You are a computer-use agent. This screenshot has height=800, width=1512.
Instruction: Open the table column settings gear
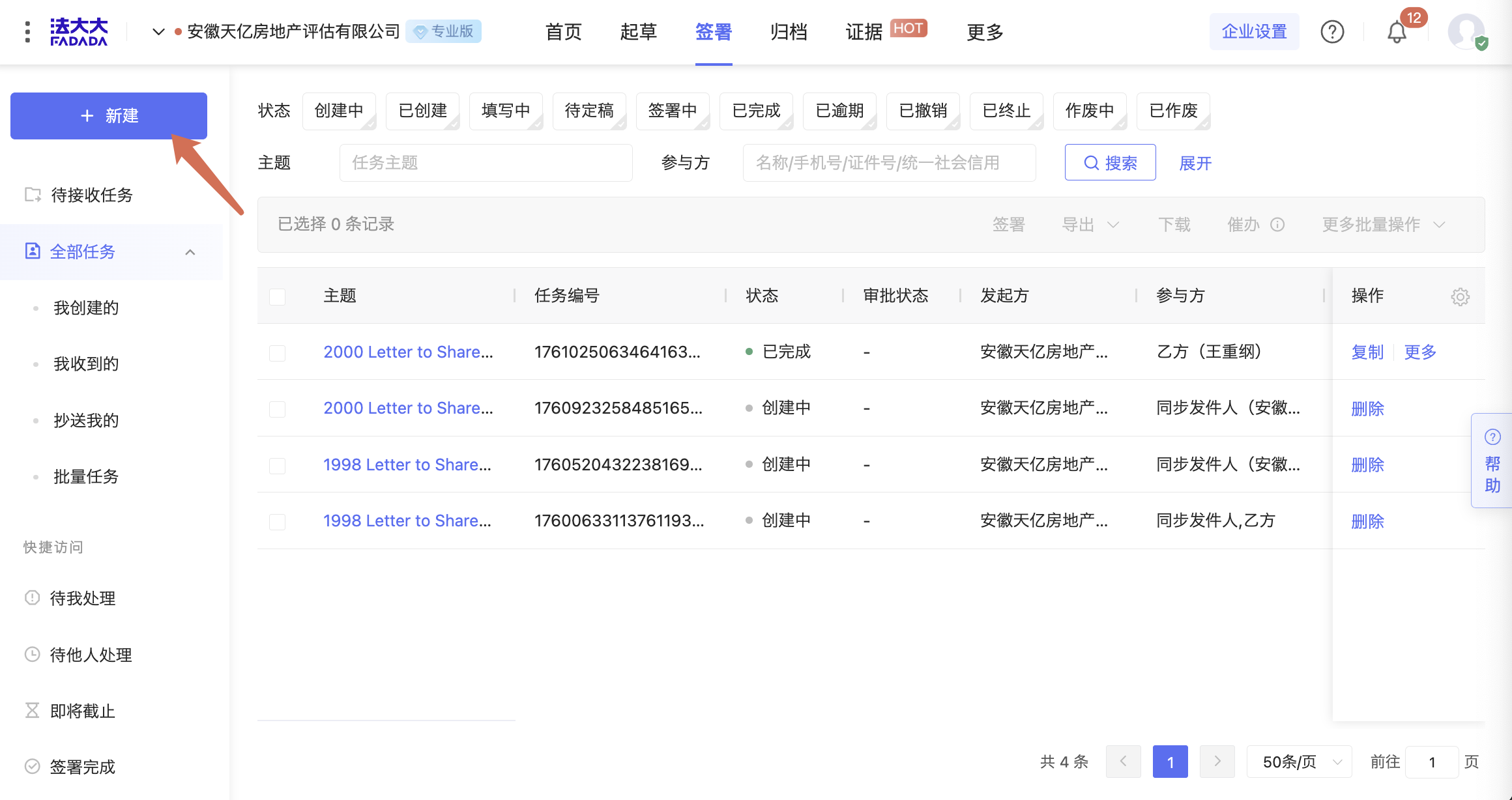click(x=1460, y=296)
